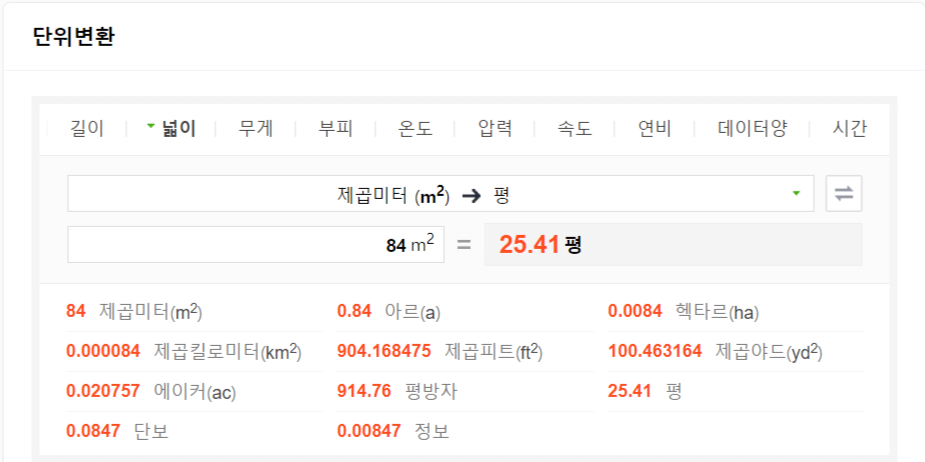Switch to the 길이 tab
This screenshot has width=925, height=462.
pyautogui.click(x=87, y=129)
